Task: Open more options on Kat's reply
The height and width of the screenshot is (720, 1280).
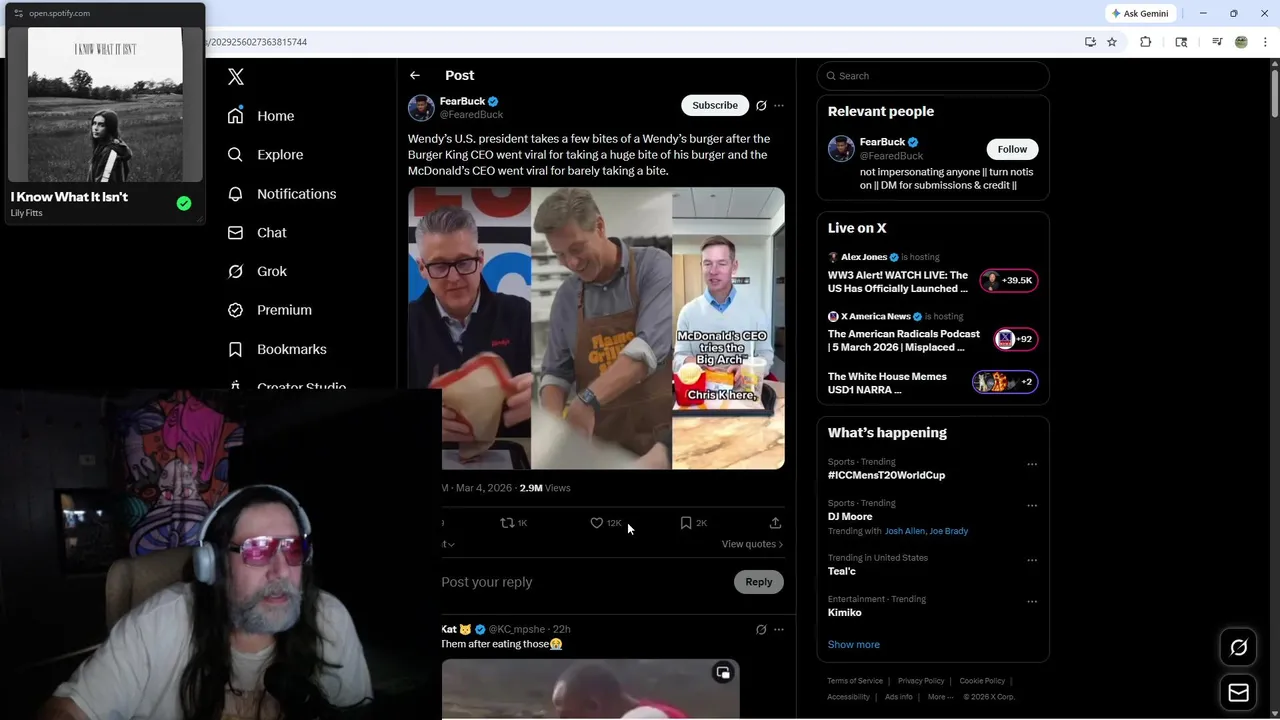Action: click(x=779, y=629)
